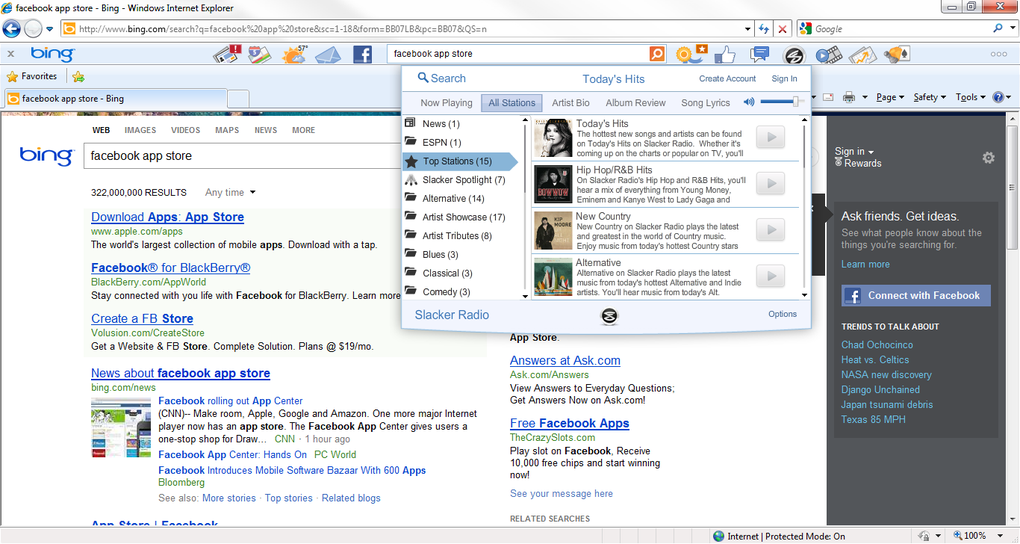
Task: Click the Slacker logo in the panel footer
Action: click(x=609, y=316)
